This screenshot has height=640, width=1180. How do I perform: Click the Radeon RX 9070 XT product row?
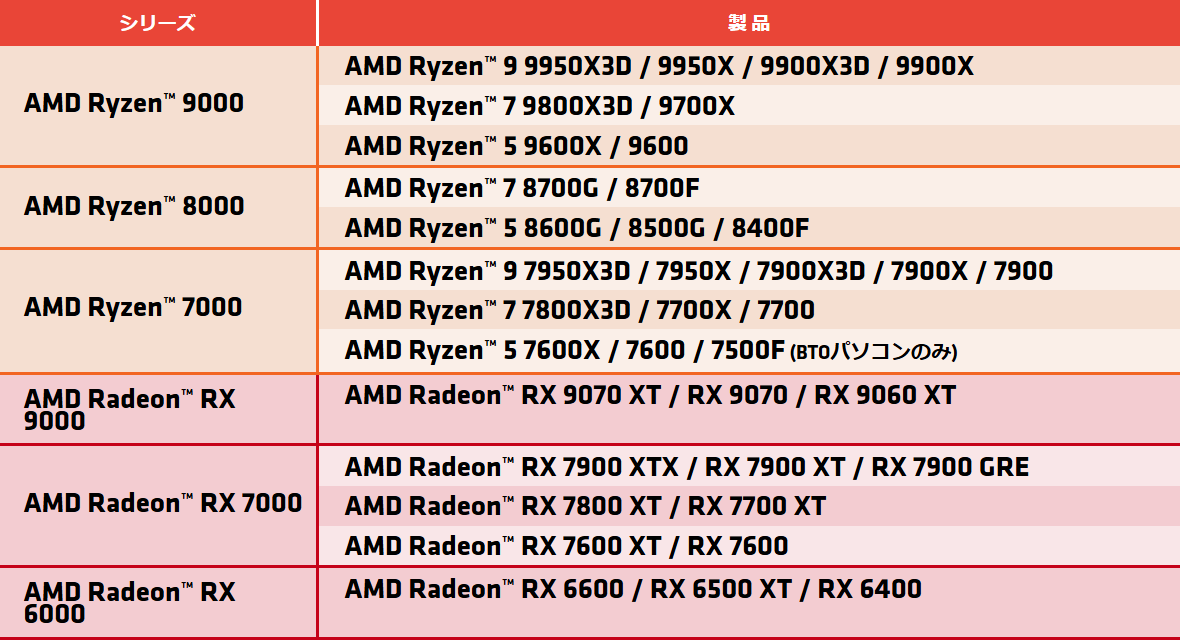(750, 409)
